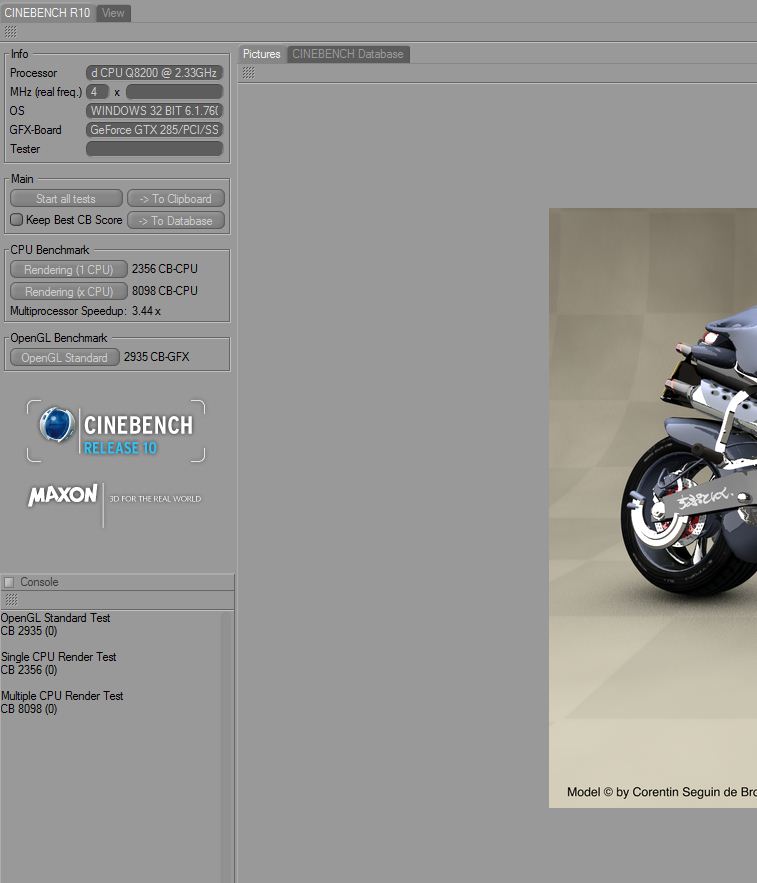Click the grip icon under Pictures tab

click(248, 73)
